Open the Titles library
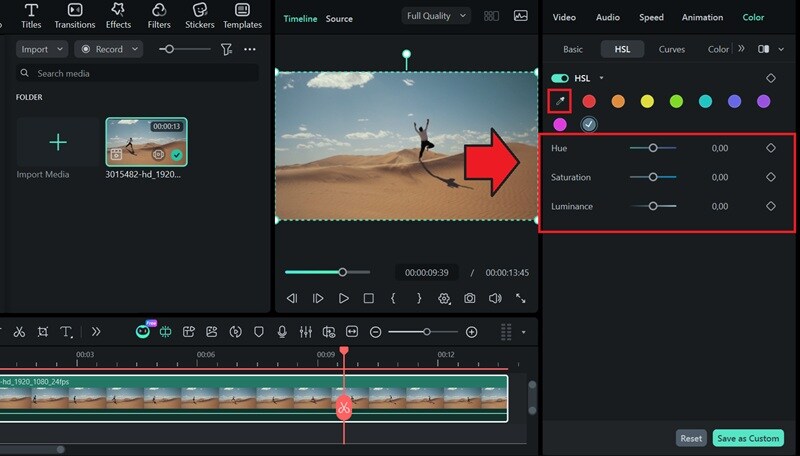Viewport: 800px width, 456px height. pos(31,16)
